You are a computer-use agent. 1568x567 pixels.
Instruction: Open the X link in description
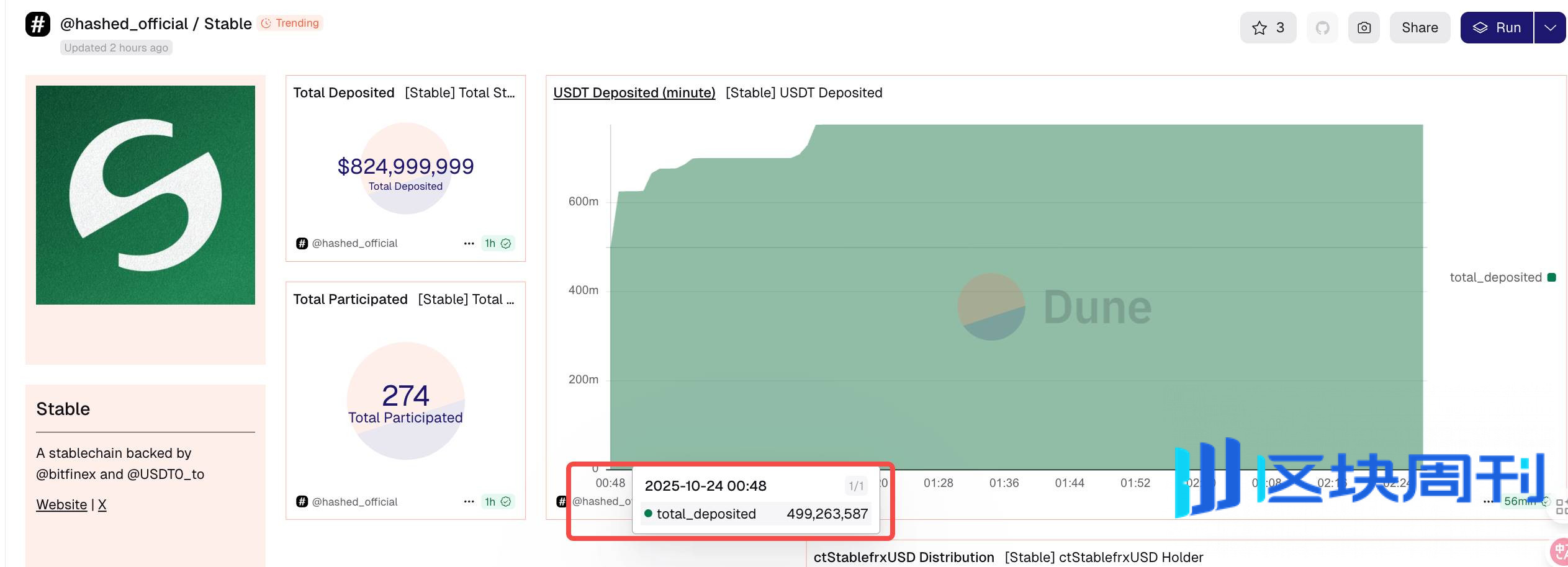102,505
